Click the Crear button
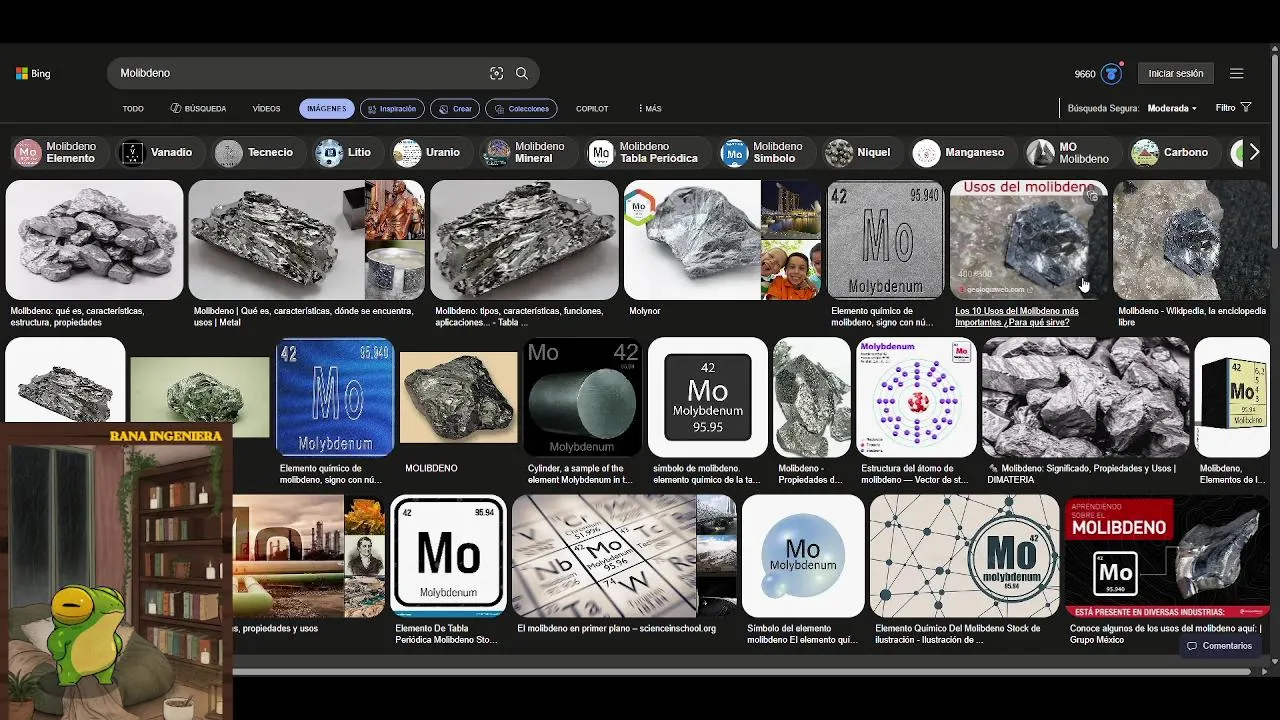The width and height of the screenshot is (1280, 720). [455, 108]
